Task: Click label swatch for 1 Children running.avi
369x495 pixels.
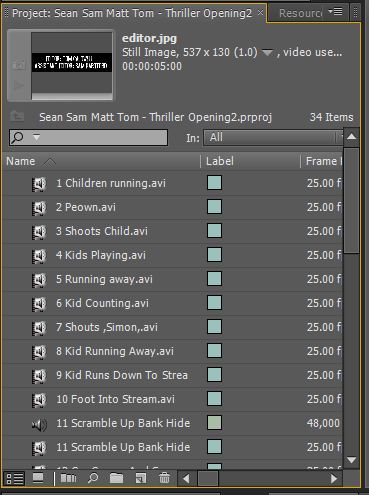Action: [214, 183]
